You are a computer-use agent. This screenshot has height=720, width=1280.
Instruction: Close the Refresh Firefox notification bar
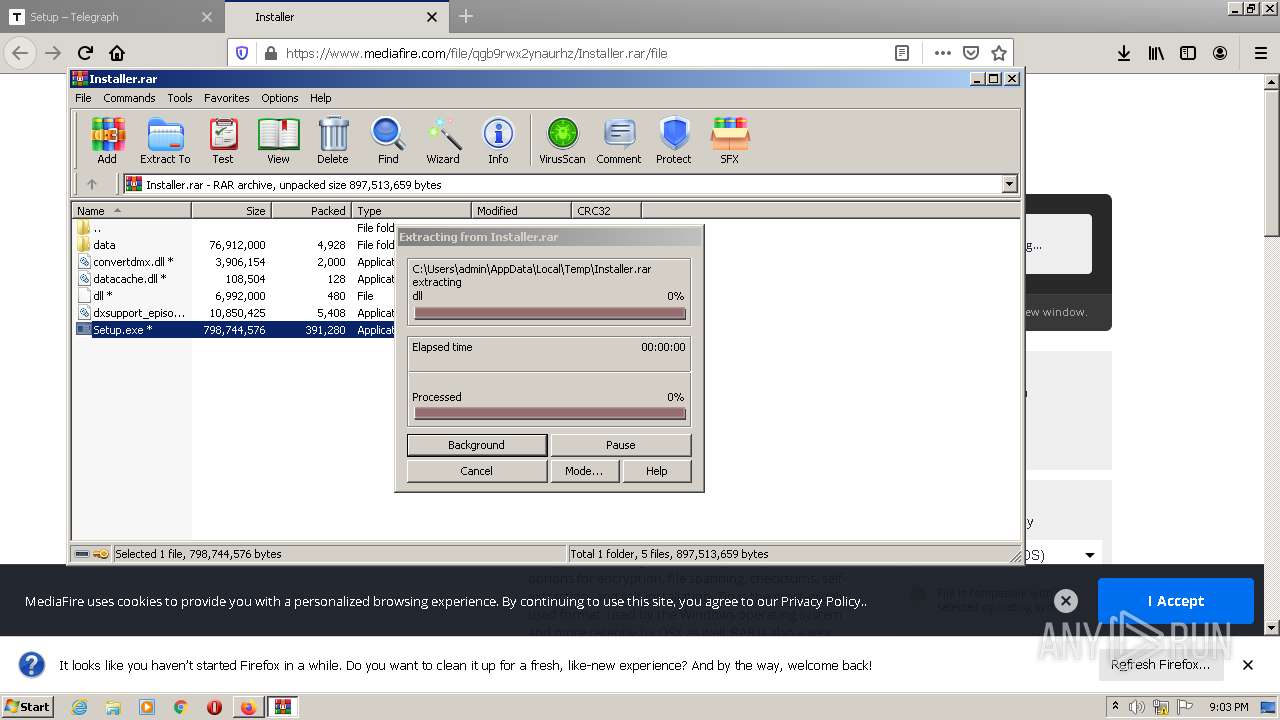[1248, 665]
